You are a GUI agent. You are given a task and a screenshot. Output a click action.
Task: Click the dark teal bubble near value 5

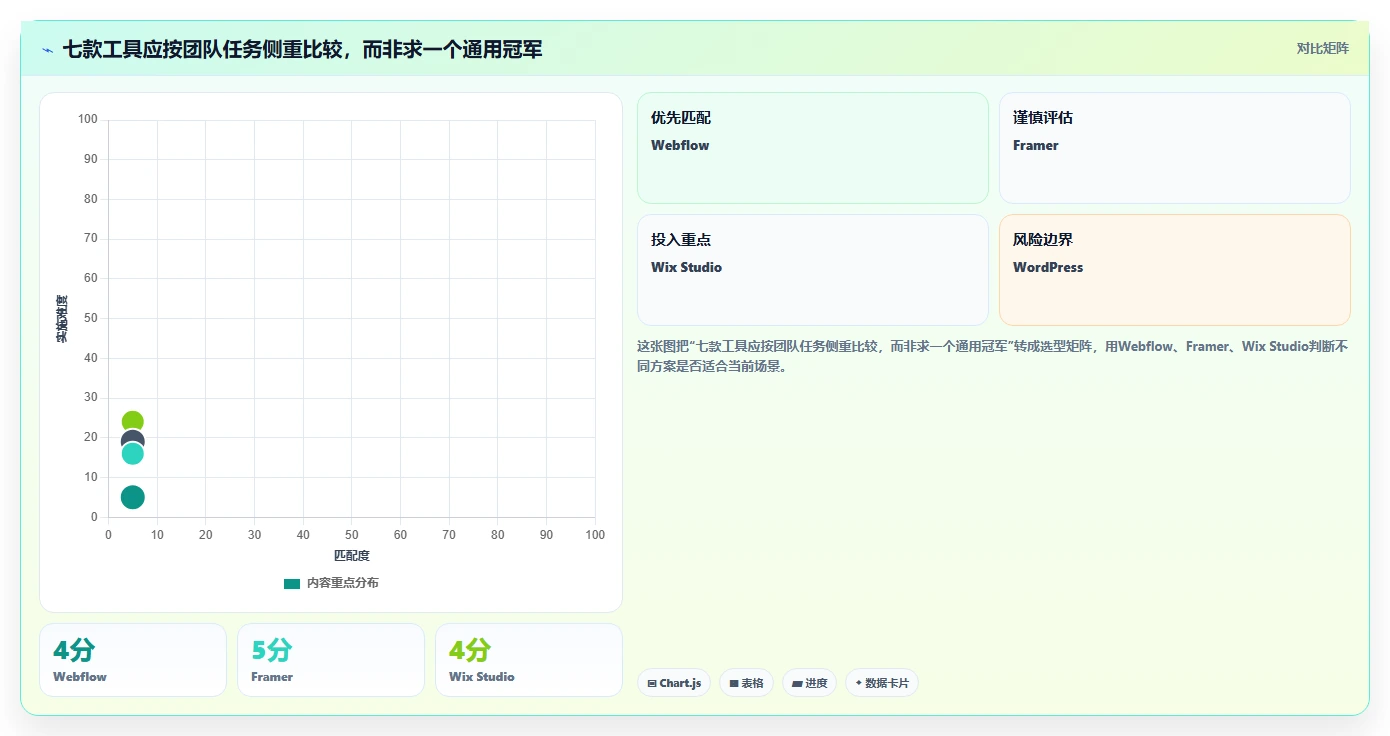(133, 497)
